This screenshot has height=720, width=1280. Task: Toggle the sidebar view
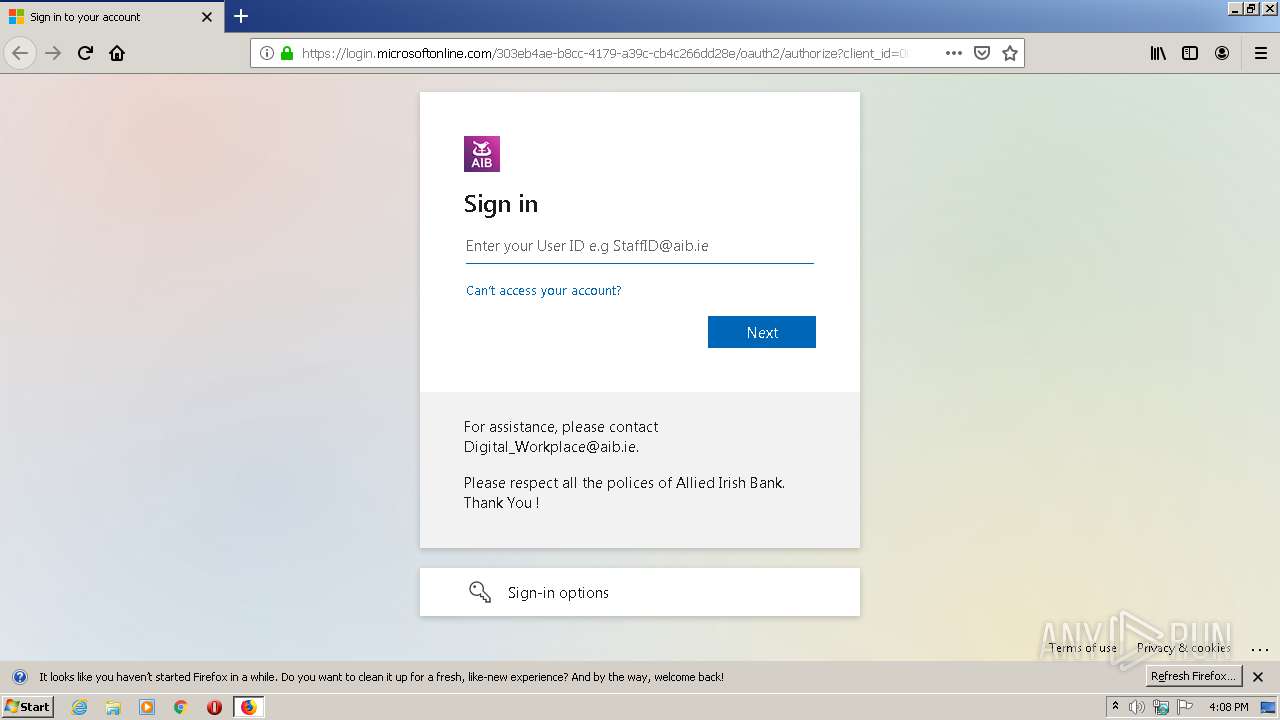coord(1190,53)
